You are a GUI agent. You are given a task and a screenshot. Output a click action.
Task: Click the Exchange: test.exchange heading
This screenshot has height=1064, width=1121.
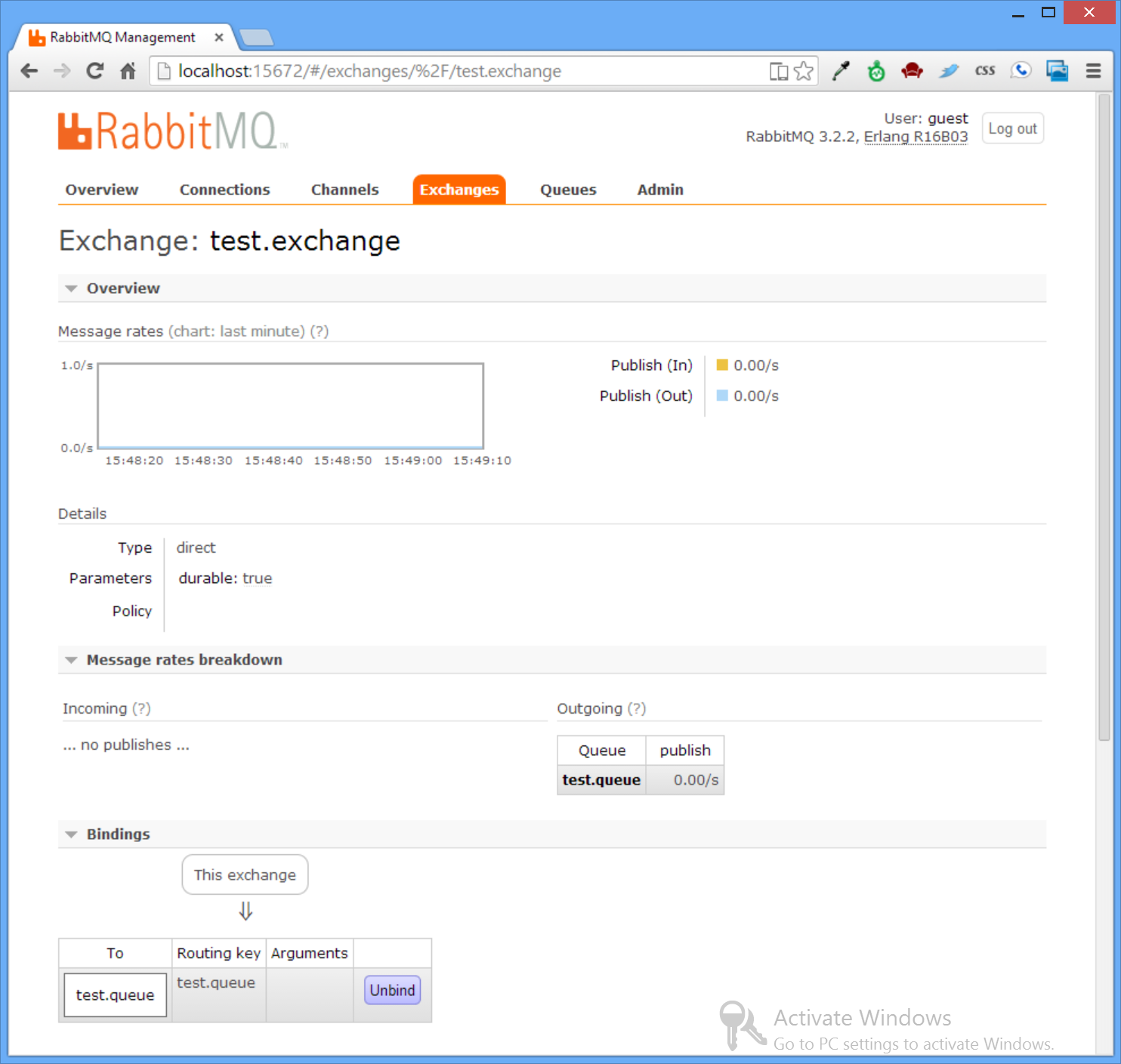(x=230, y=241)
